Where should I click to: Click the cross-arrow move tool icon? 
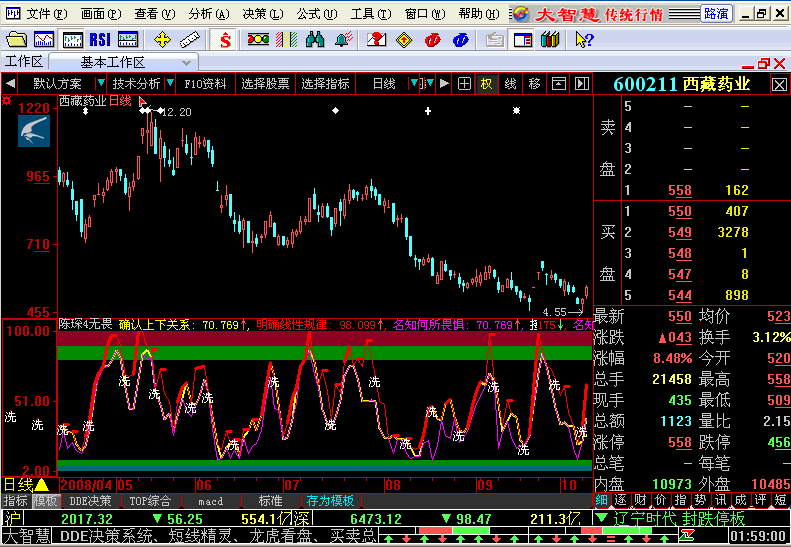pos(162,39)
